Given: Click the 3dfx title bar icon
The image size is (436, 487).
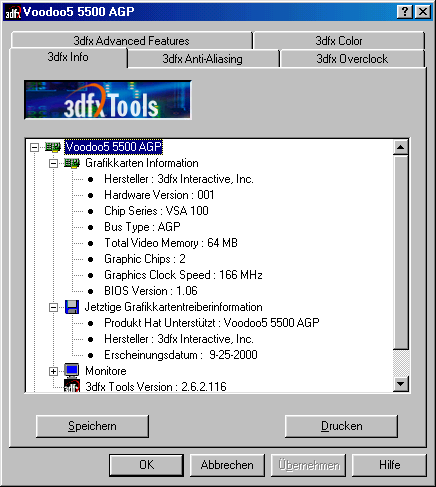Looking at the screenshot, I should 13,13.
